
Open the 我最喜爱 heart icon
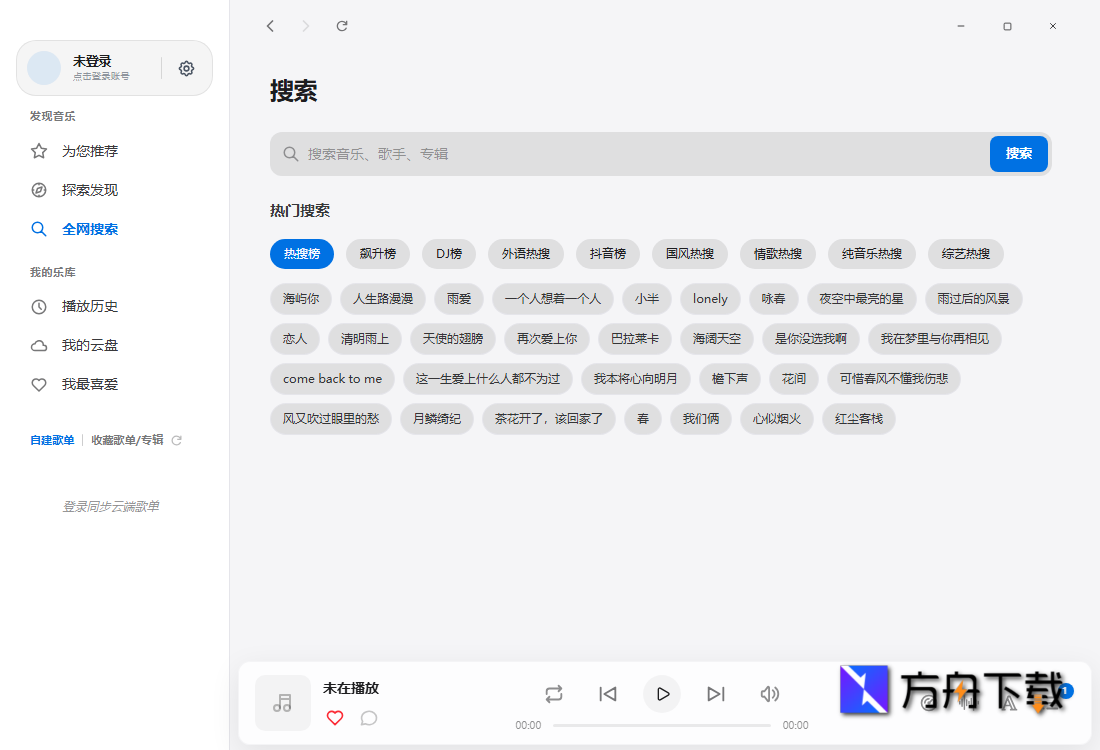click(38, 384)
